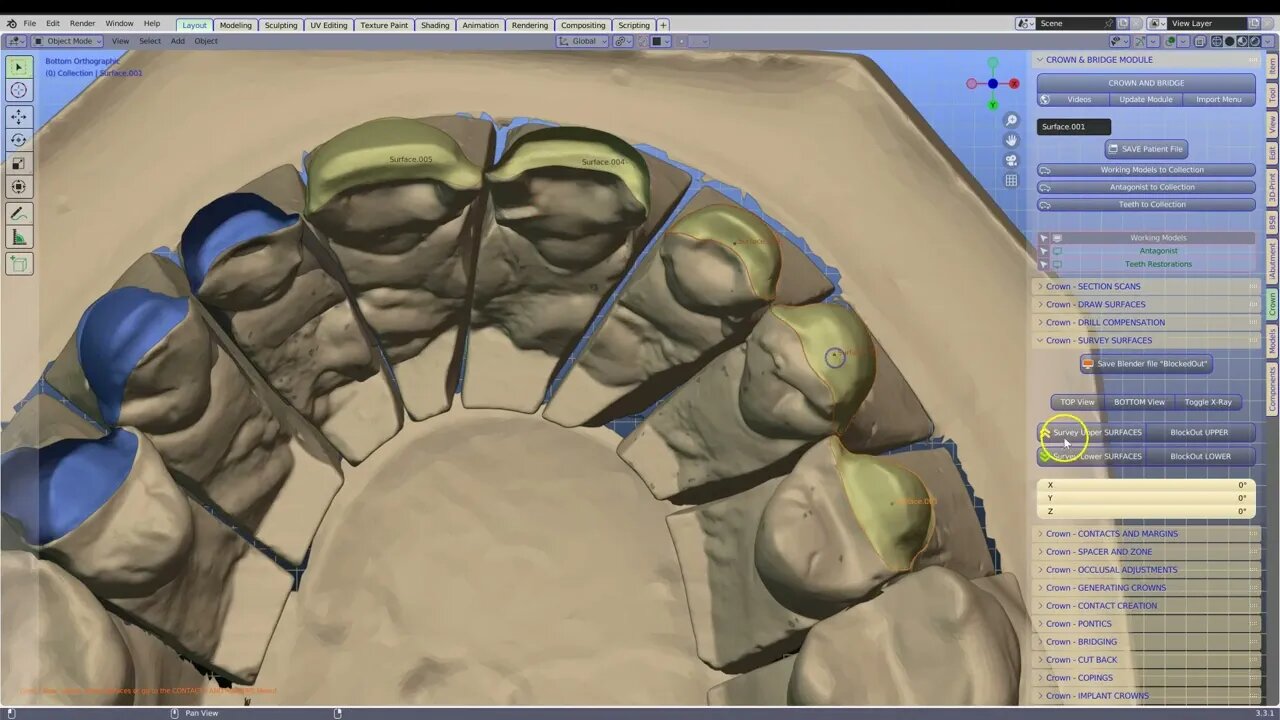Click the Surface.001 name field
Viewport: 1280px width, 720px height.
[1074, 127]
